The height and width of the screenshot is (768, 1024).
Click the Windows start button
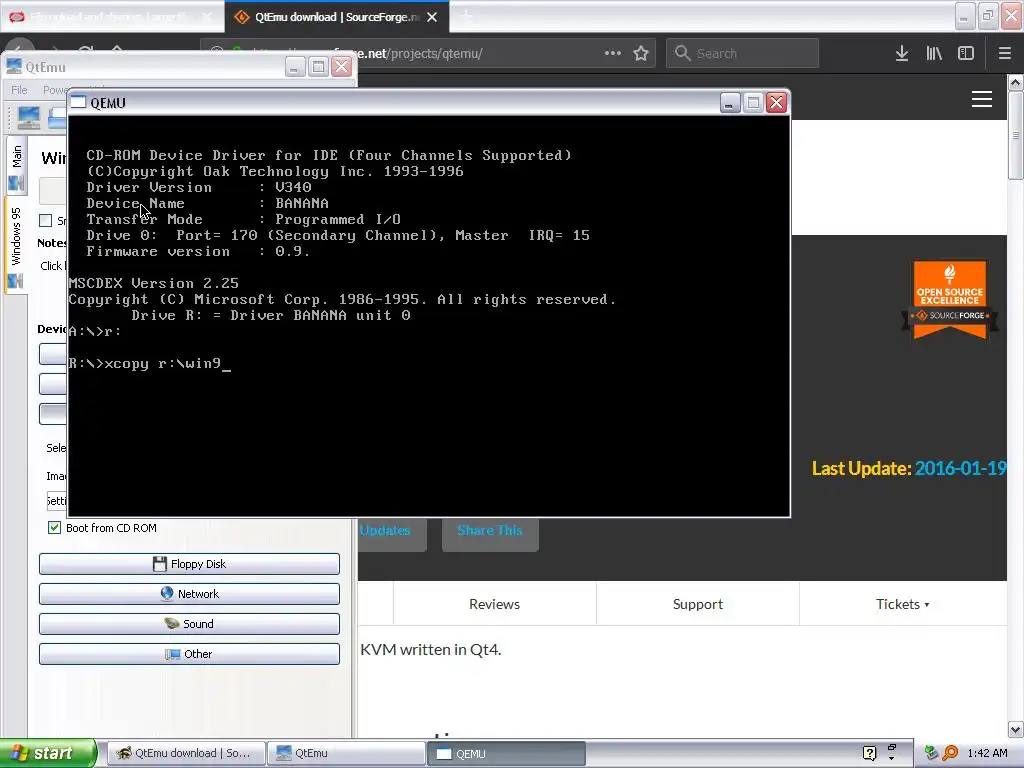click(48, 753)
